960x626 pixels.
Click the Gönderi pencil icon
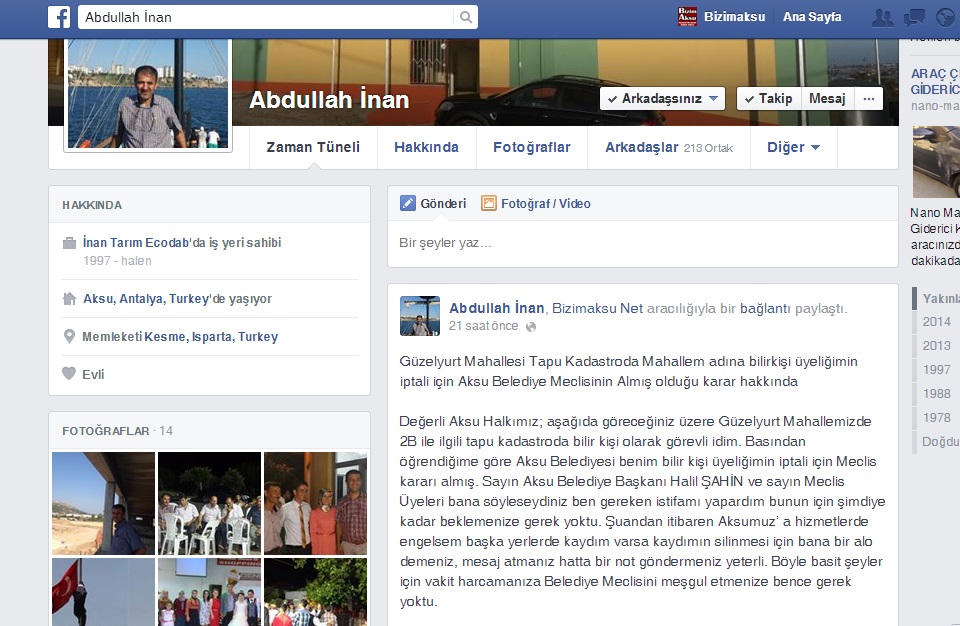(x=408, y=203)
